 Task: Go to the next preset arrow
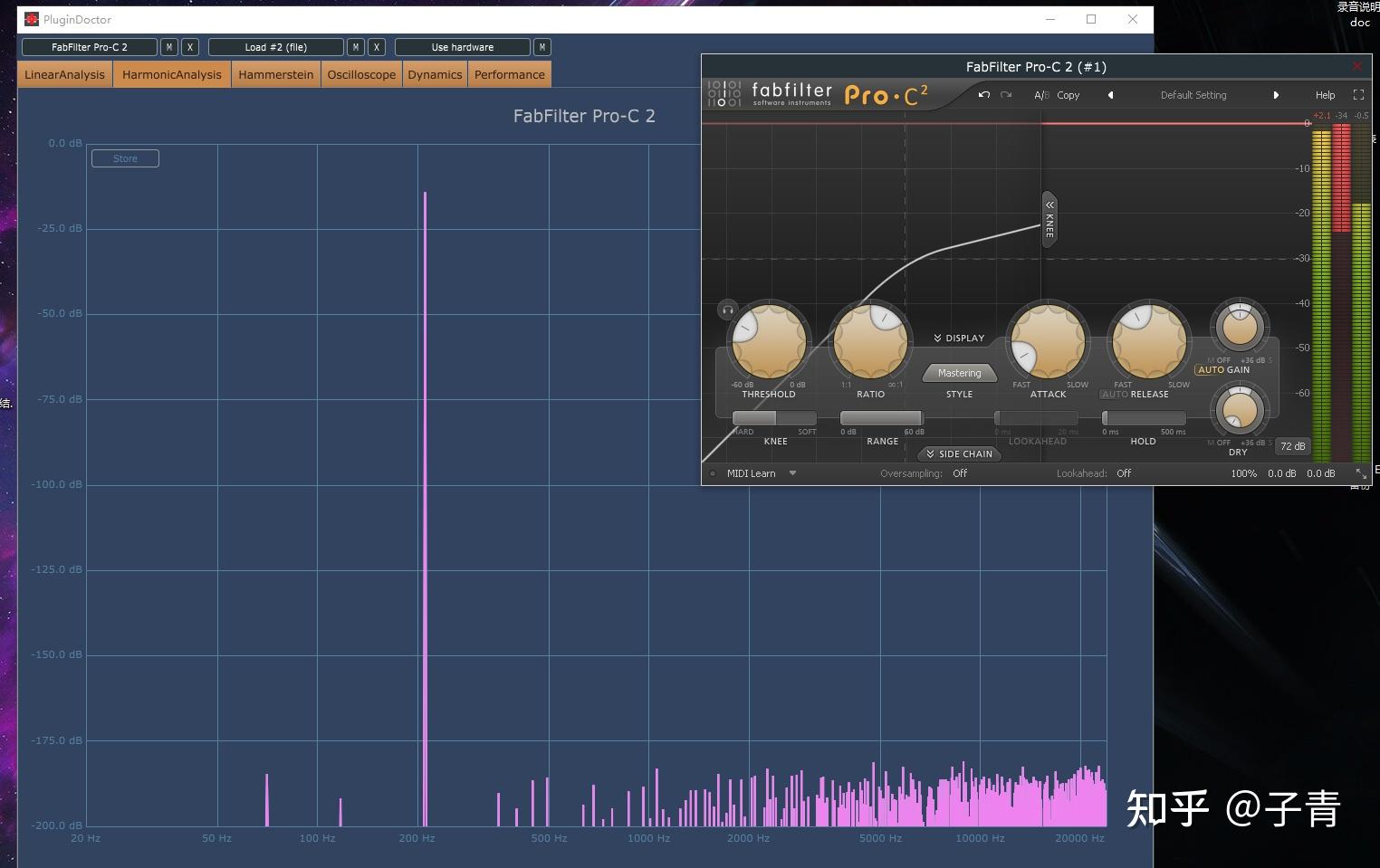[1276, 95]
